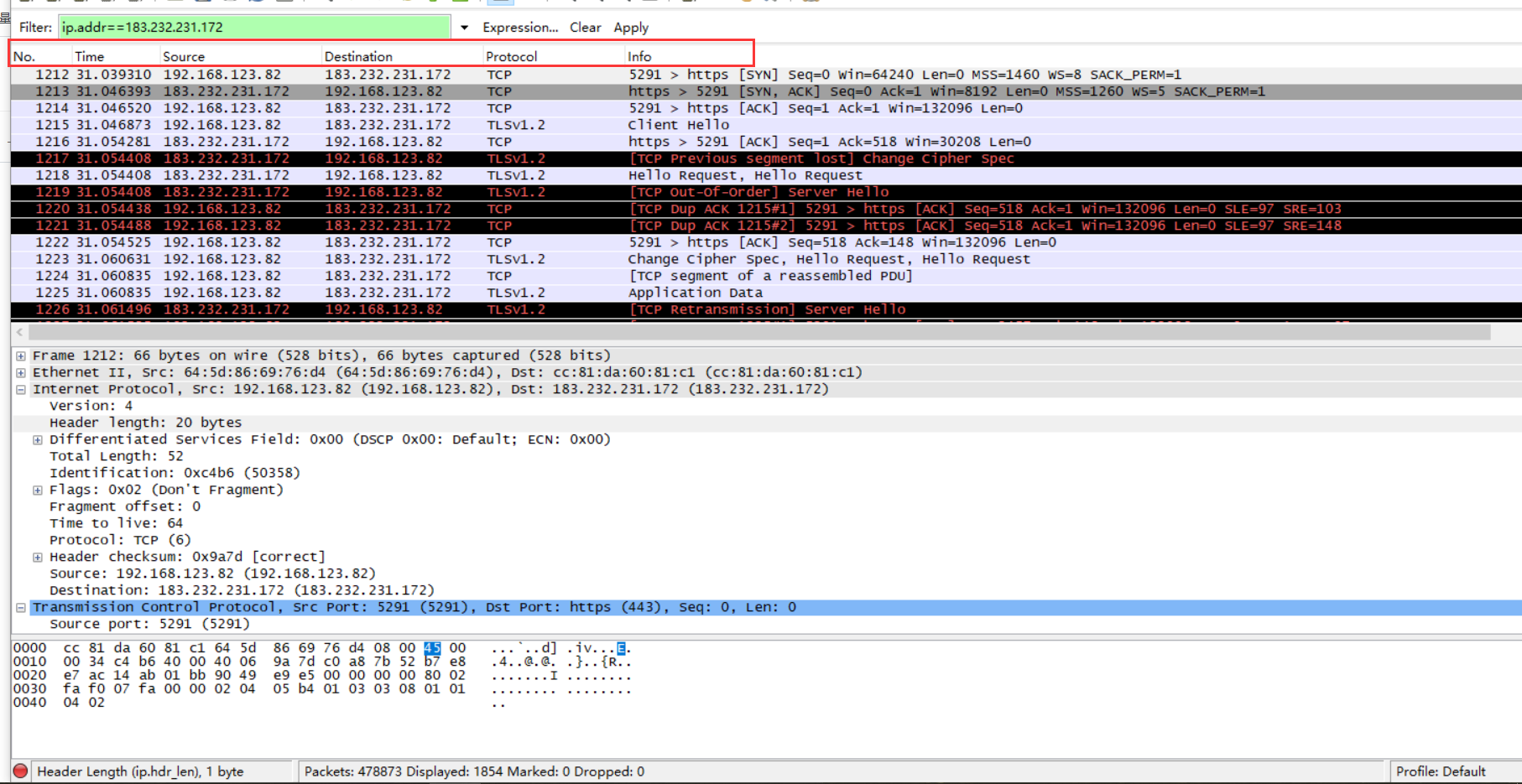Click the highlighted hex byte 45
Screen dimensions: 1522x784
click(433, 647)
